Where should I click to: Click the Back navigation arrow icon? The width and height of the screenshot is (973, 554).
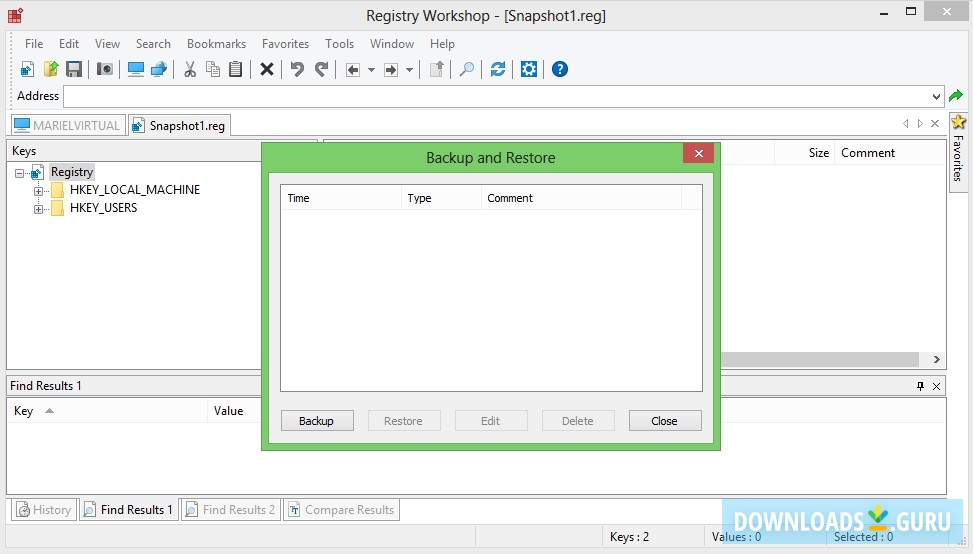coord(352,69)
